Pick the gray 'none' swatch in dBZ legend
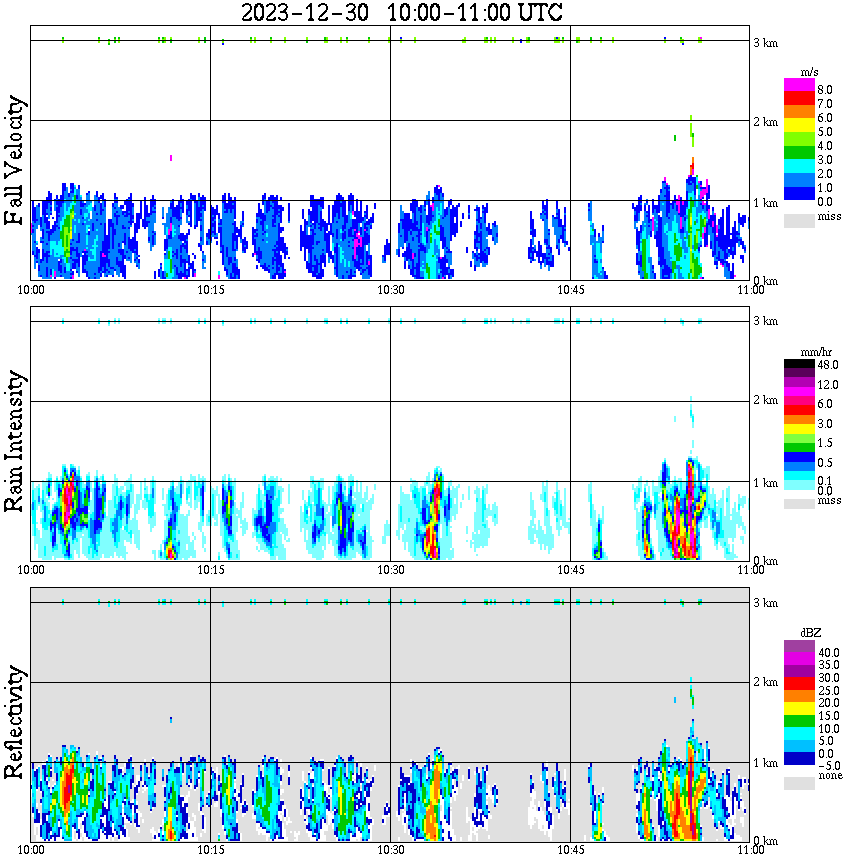Screen dimensions: 850x868 pos(799,783)
